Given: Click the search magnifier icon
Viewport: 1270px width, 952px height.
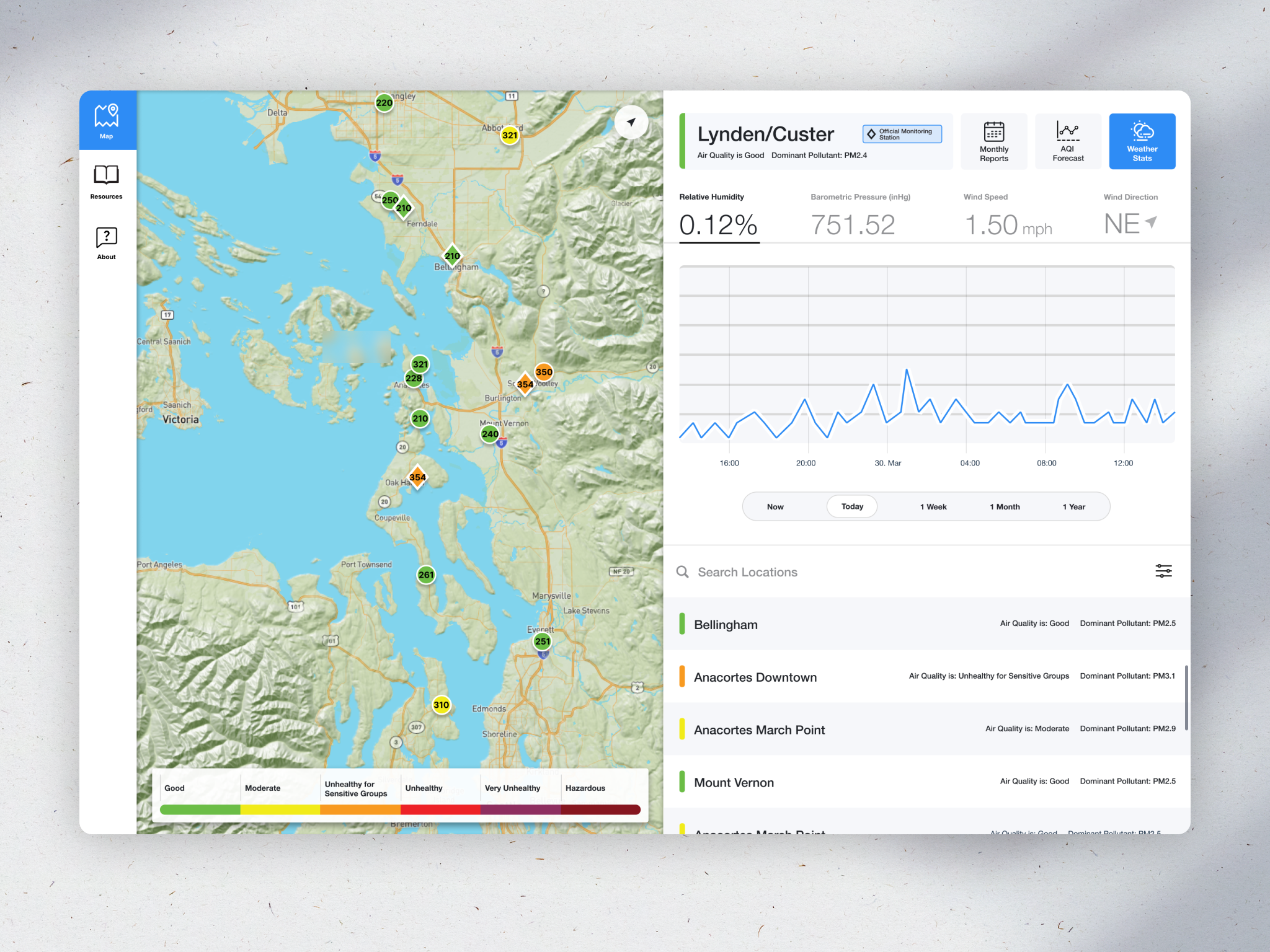Looking at the screenshot, I should [x=682, y=571].
